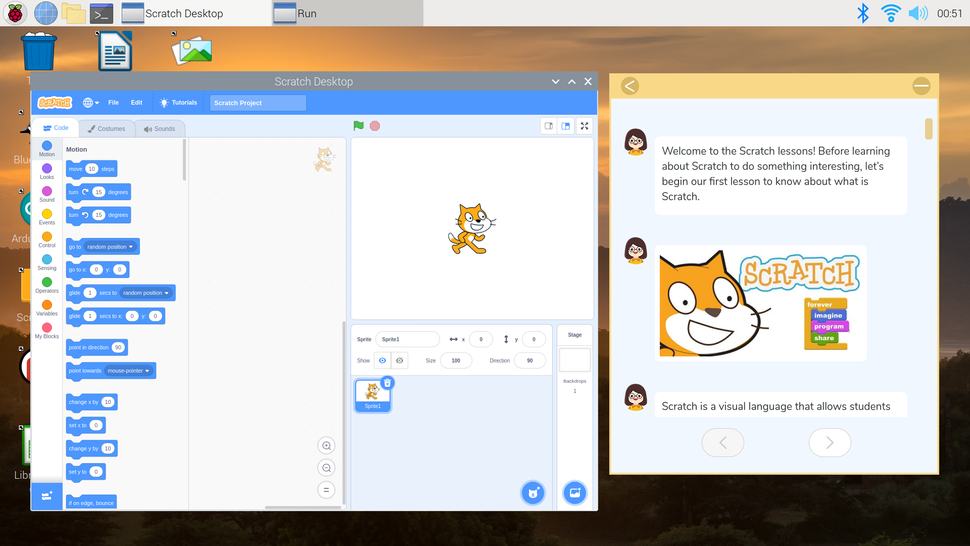Delete Sprite1 with the trash icon
The image size is (970, 546).
click(387, 383)
